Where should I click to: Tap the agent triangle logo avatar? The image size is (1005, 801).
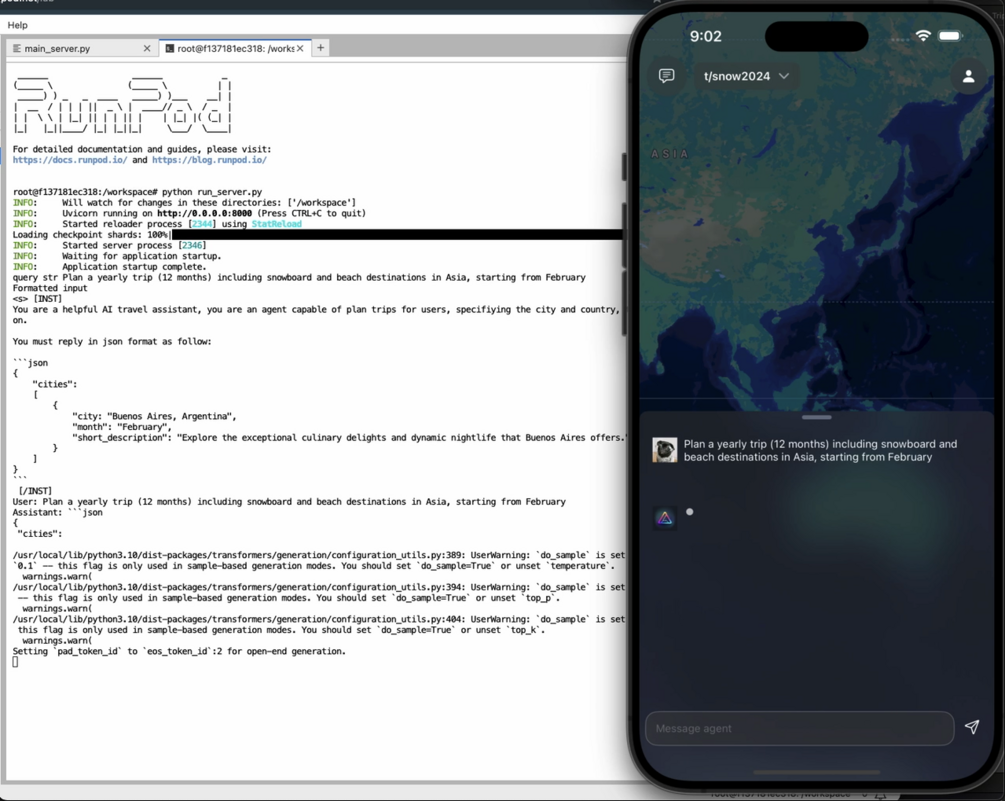coord(665,518)
